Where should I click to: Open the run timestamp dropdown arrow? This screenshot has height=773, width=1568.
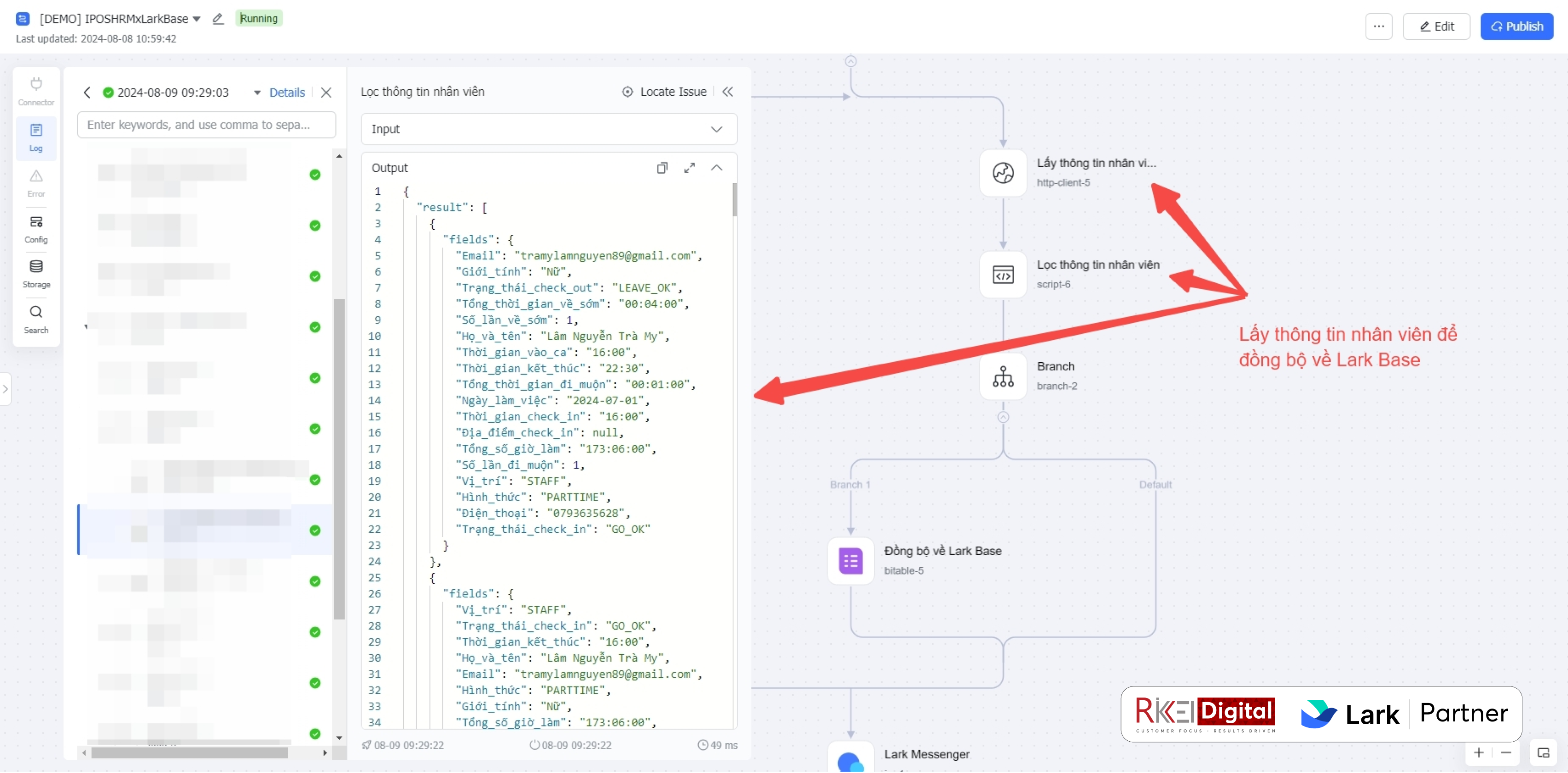[x=257, y=93]
